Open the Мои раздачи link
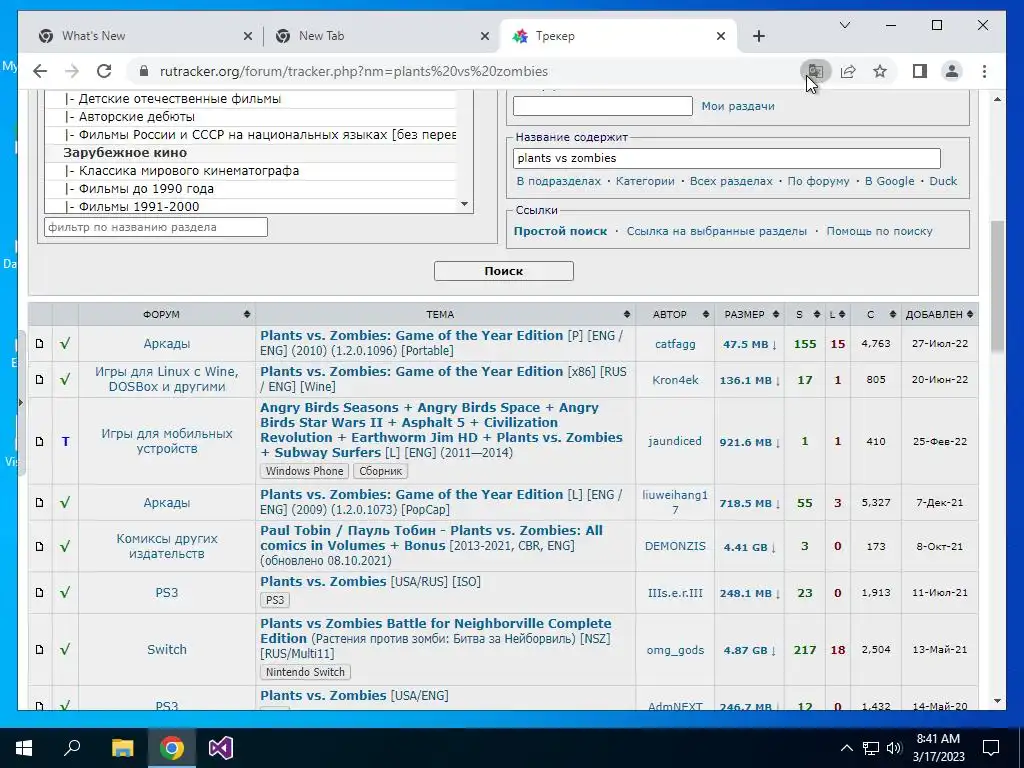Screen dimensions: 1024x768 (738, 106)
